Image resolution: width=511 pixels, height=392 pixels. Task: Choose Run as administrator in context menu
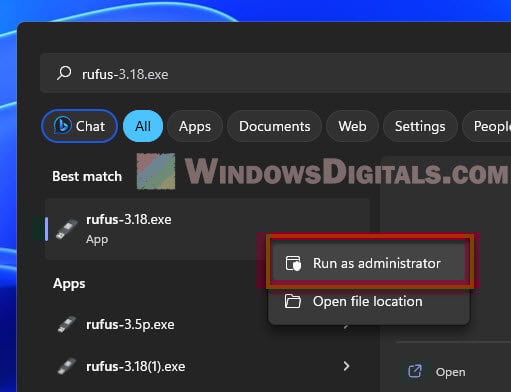point(369,263)
